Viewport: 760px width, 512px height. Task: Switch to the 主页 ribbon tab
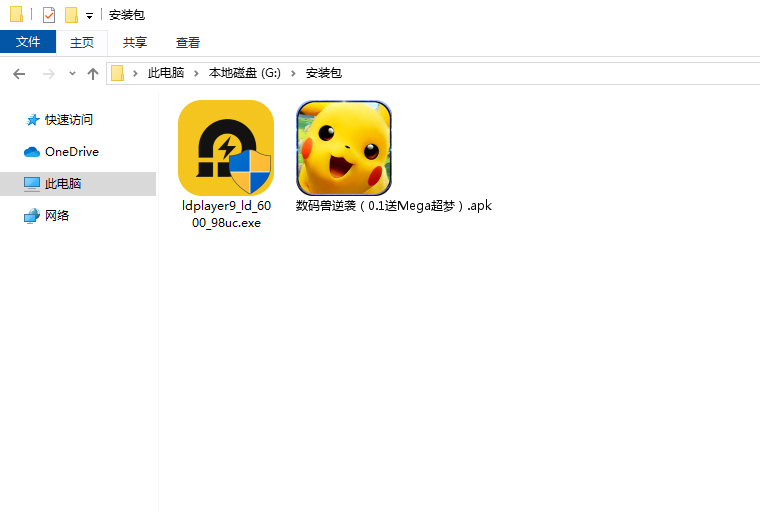[x=82, y=42]
